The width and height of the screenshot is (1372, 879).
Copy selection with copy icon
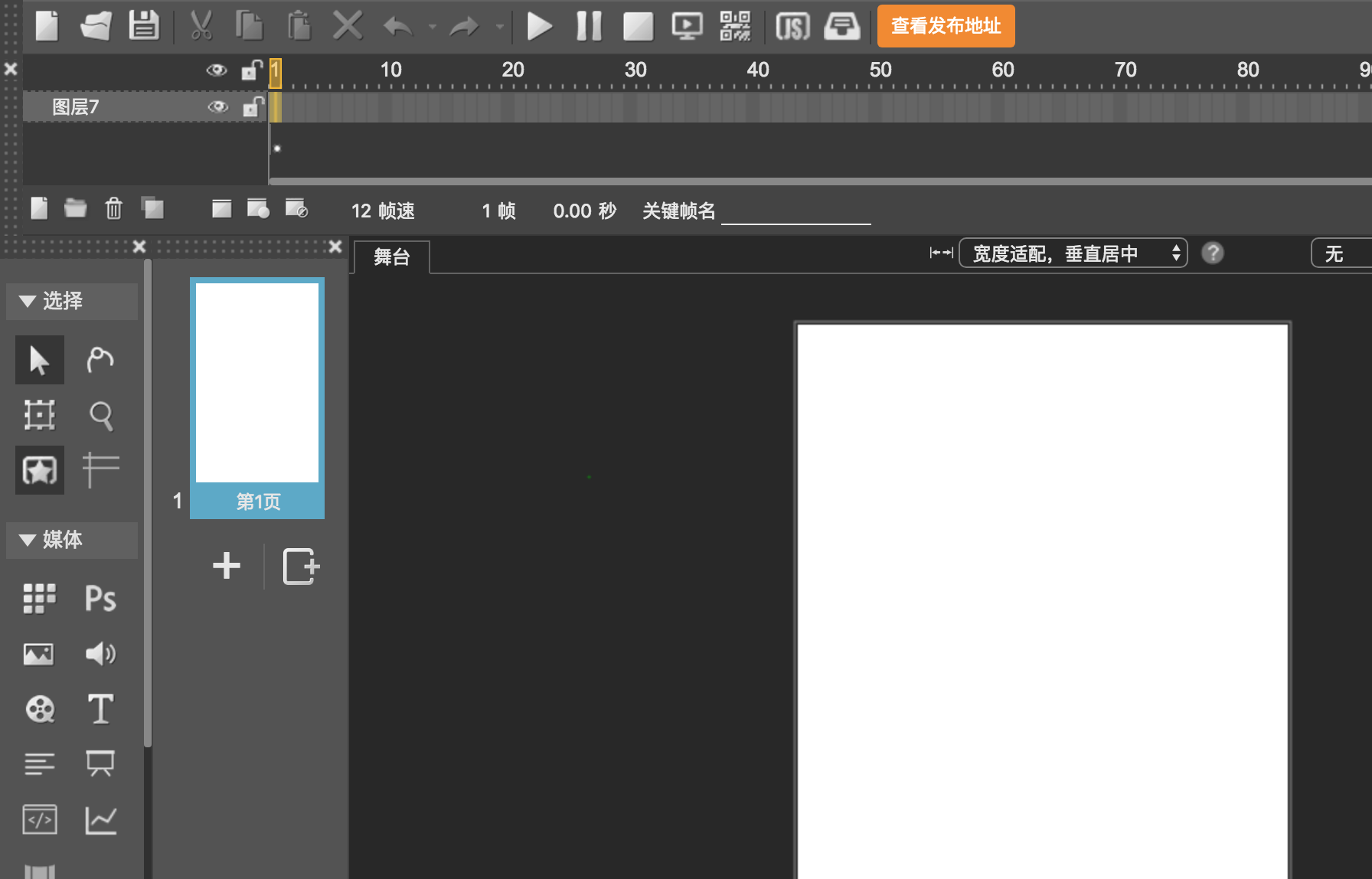(x=249, y=26)
